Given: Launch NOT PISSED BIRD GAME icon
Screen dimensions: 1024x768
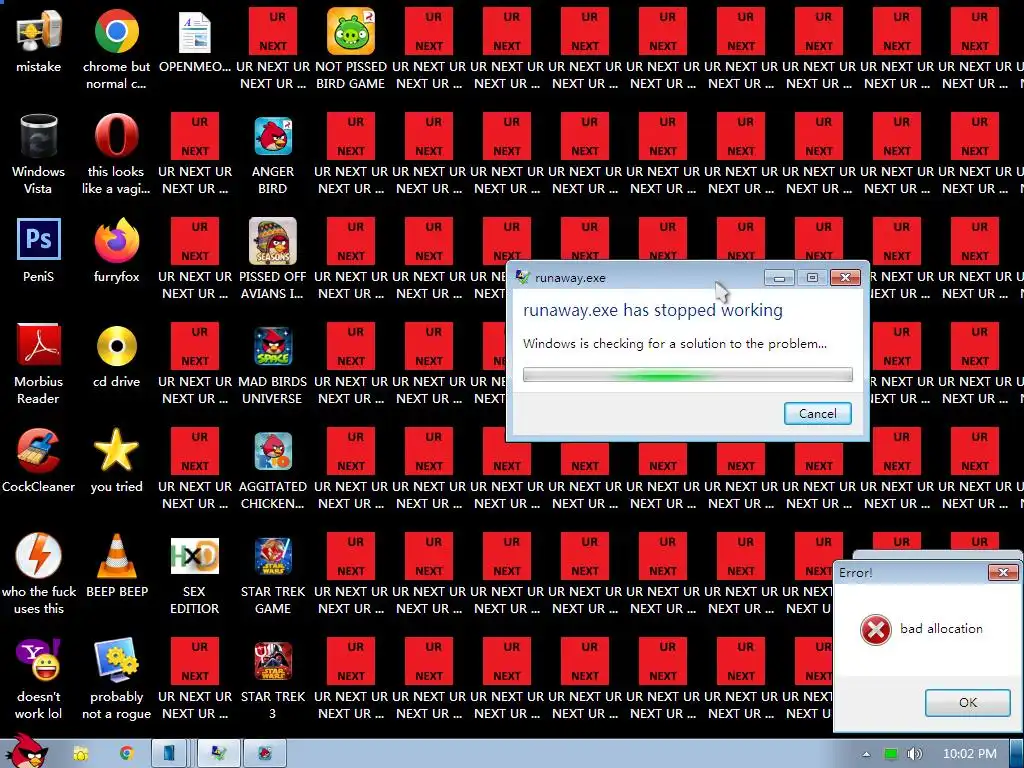Looking at the screenshot, I should [x=351, y=31].
